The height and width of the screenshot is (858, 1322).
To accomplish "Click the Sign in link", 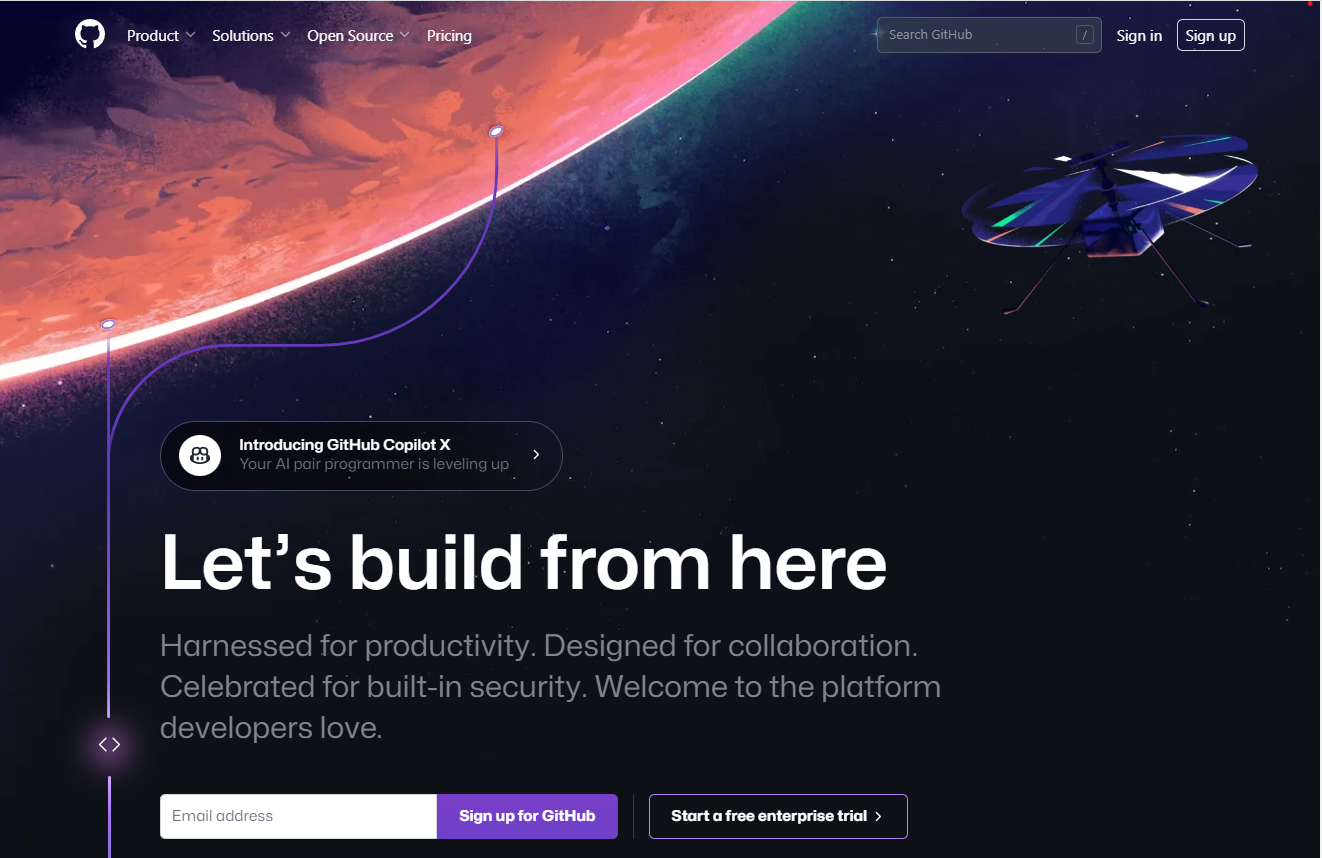I will point(1139,35).
